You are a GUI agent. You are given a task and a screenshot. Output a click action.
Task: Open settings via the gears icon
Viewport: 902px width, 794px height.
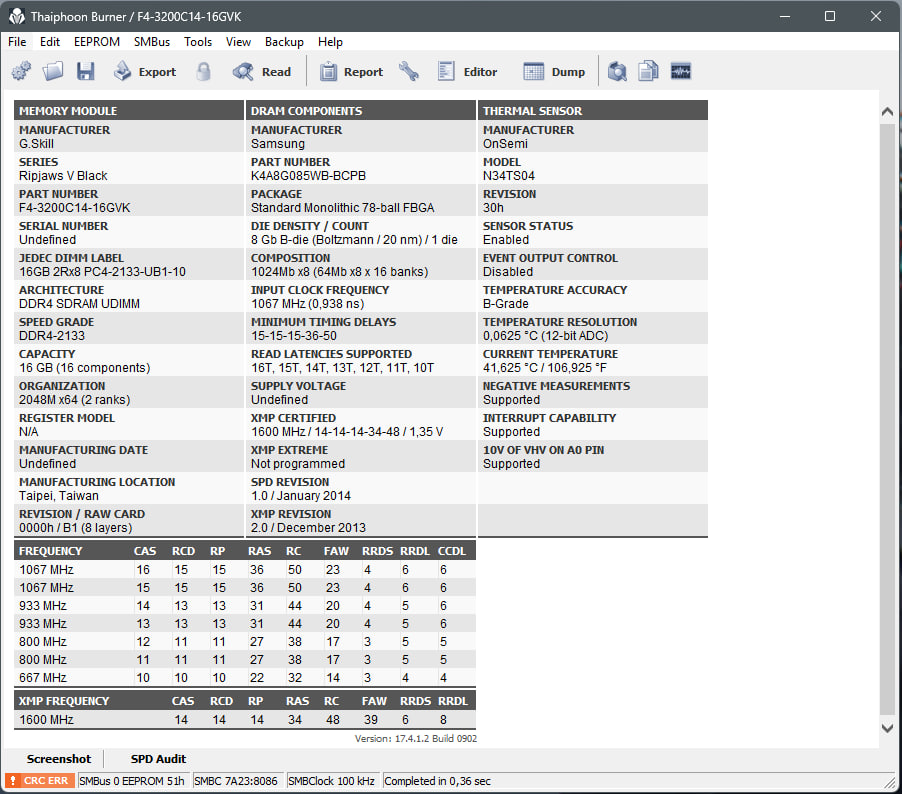pyautogui.click(x=21, y=71)
